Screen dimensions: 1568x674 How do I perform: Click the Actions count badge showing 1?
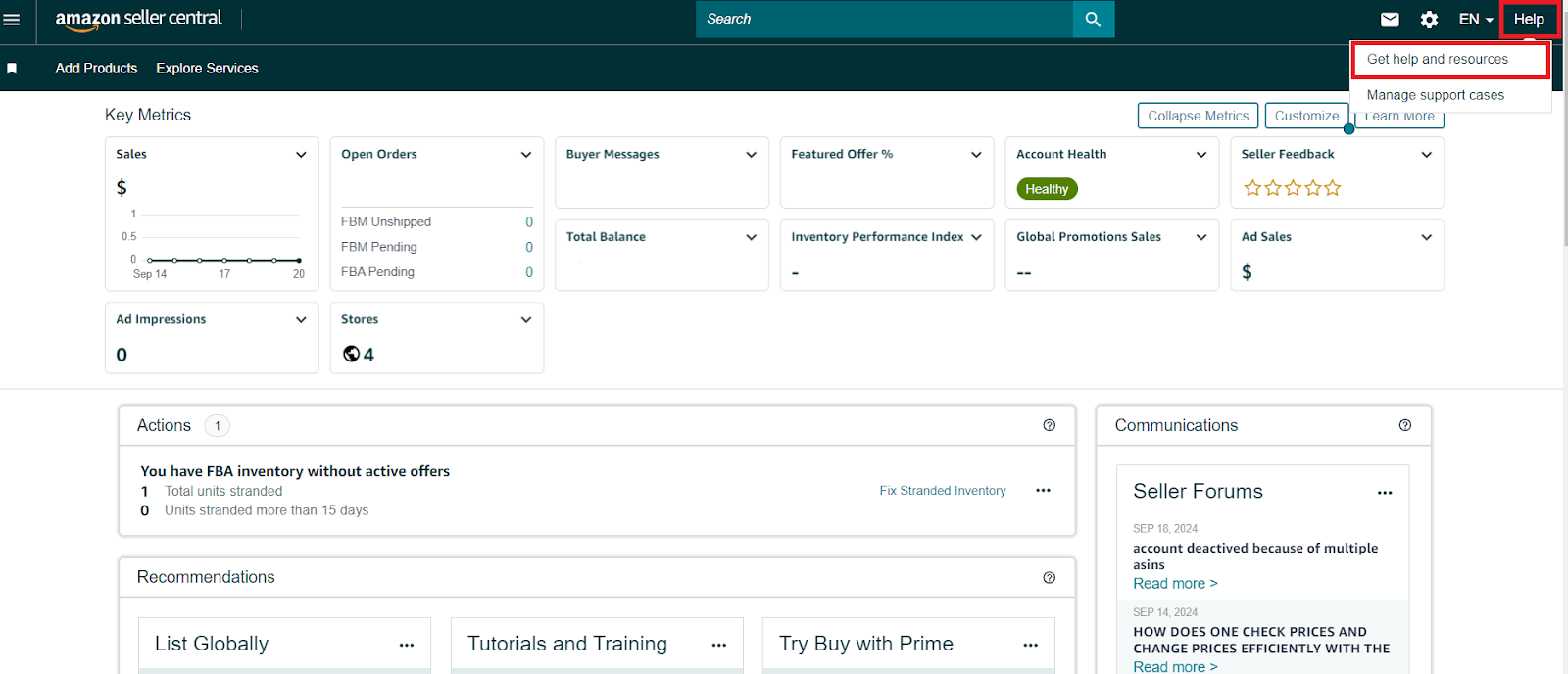click(x=218, y=425)
